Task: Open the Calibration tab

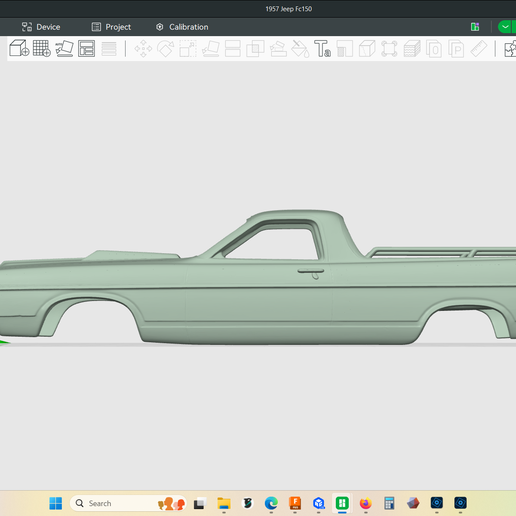Action: click(x=182, y=27)
